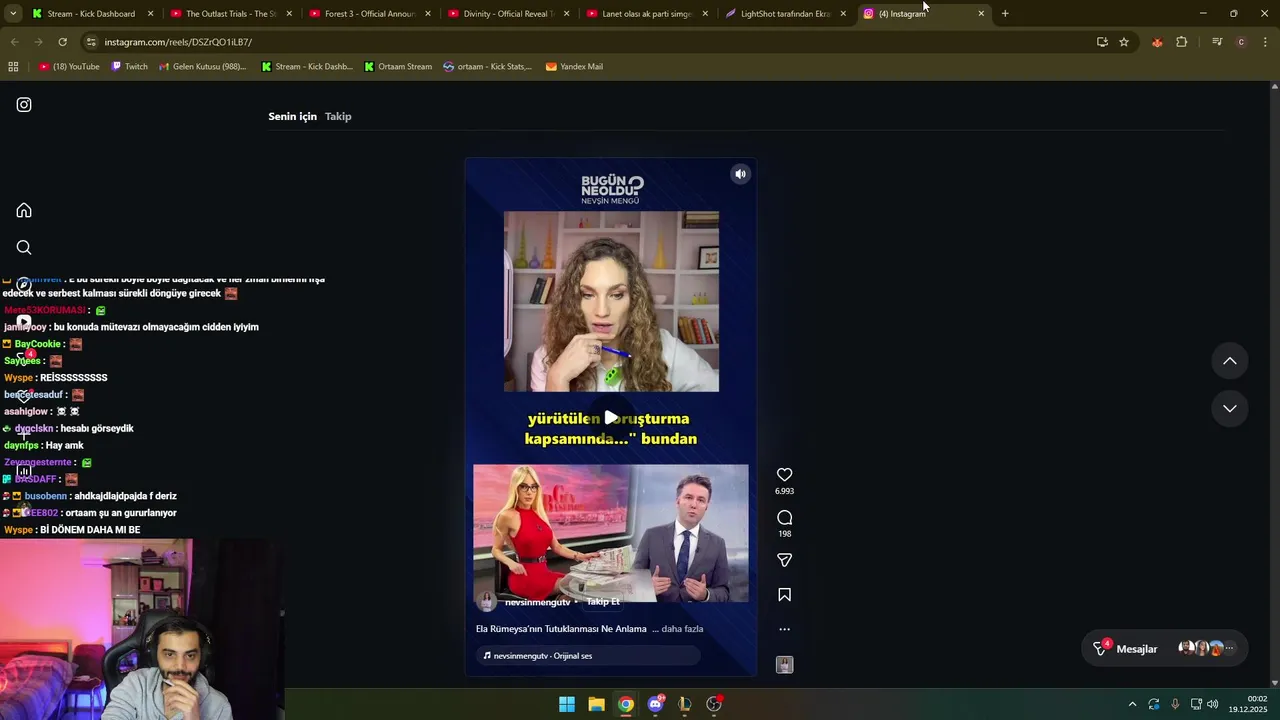
Task: Bookmark this page with star icon
Action: tap(1124, 42)
